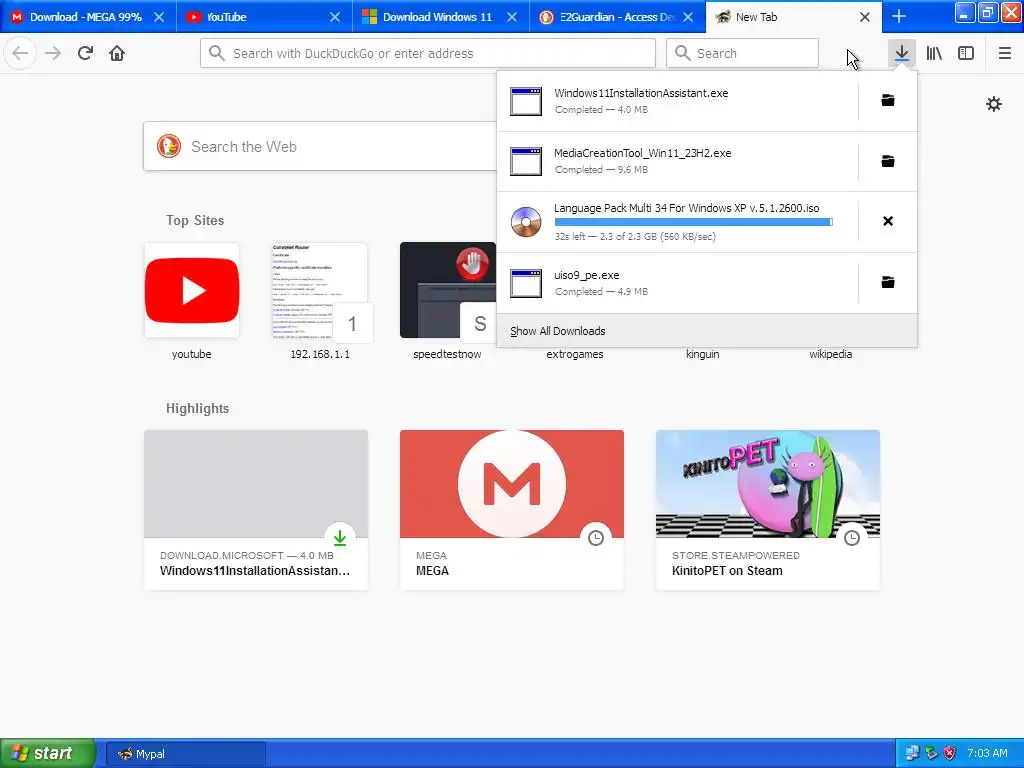
Task: Click the Top Sites section header
Action: click(x=195, y=221)
